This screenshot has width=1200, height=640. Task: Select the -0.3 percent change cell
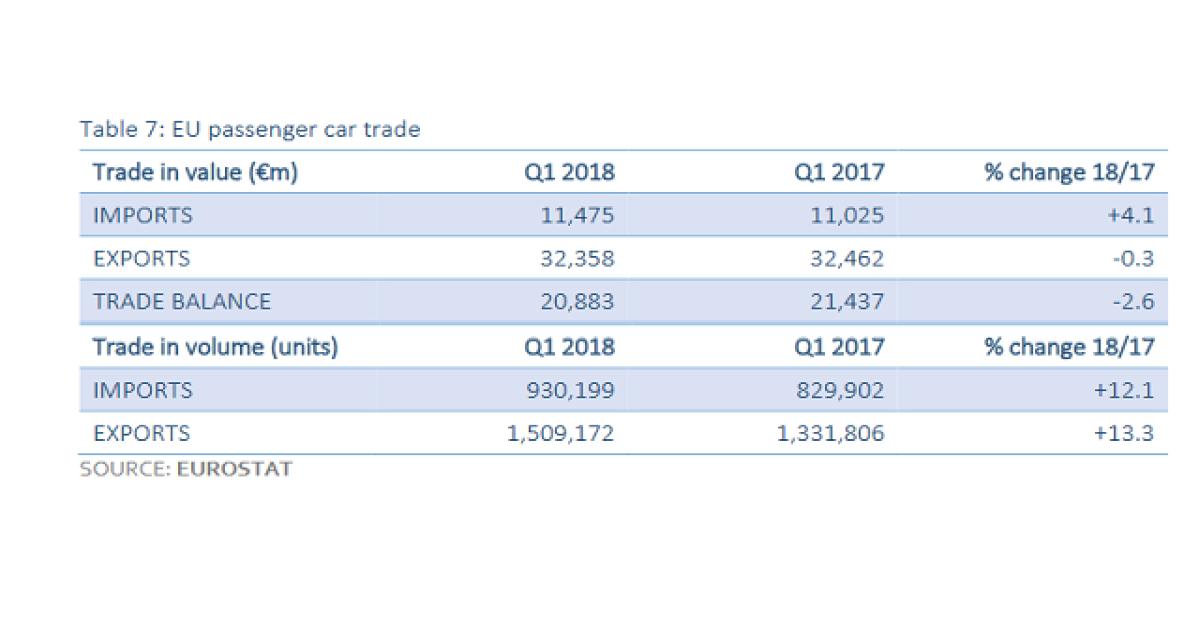pos(1134,259)
